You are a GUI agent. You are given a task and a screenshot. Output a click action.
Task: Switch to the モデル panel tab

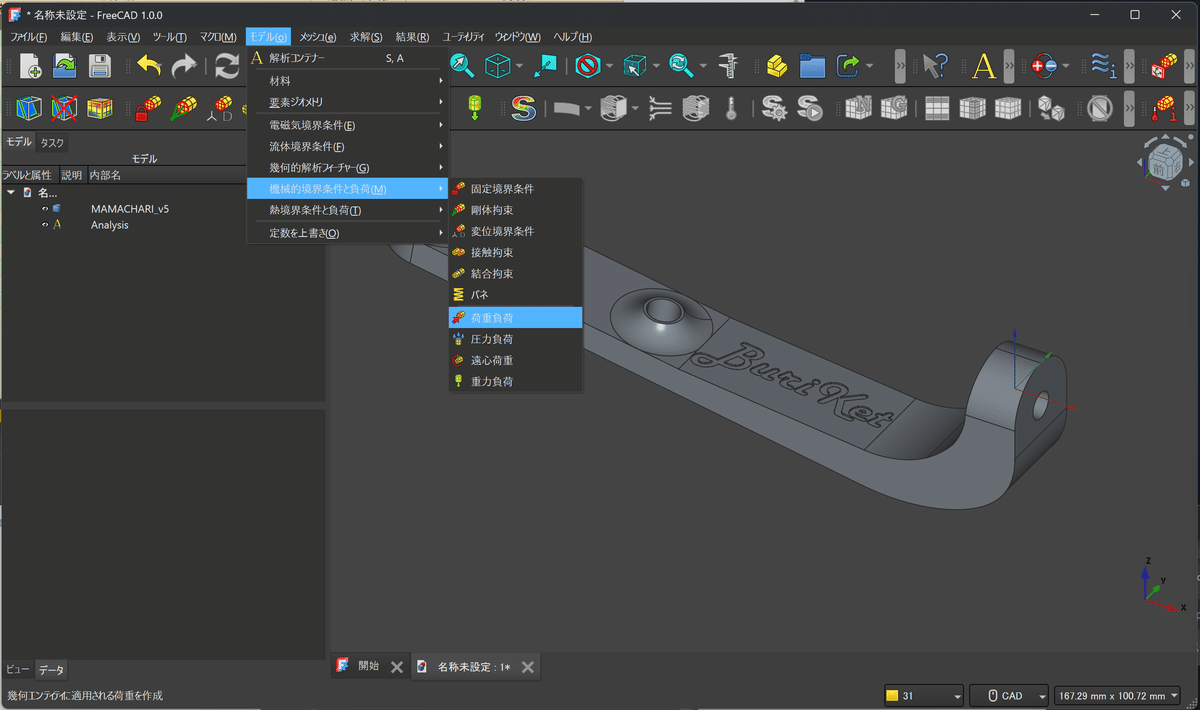(19, 143)
